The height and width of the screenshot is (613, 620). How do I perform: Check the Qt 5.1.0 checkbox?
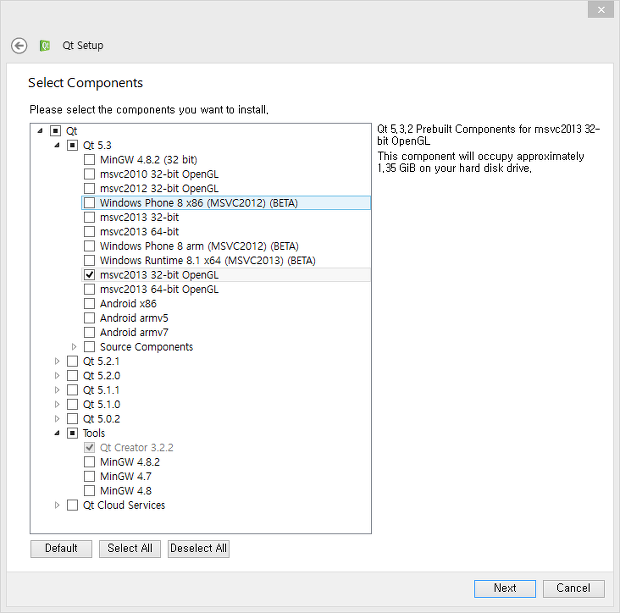(x=72, y=404)
